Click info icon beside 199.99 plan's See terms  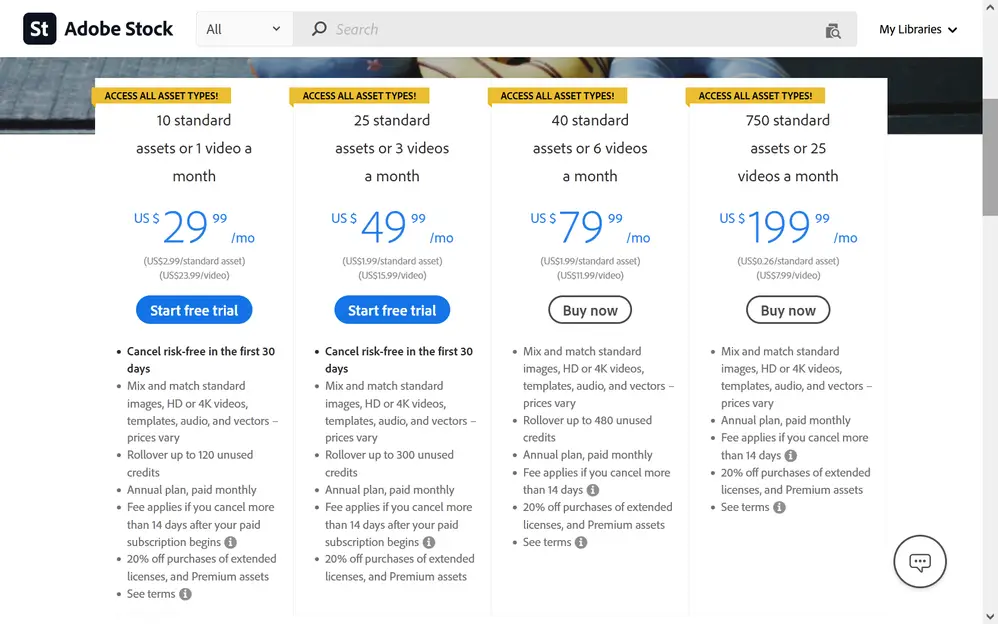tap(779, 507)
